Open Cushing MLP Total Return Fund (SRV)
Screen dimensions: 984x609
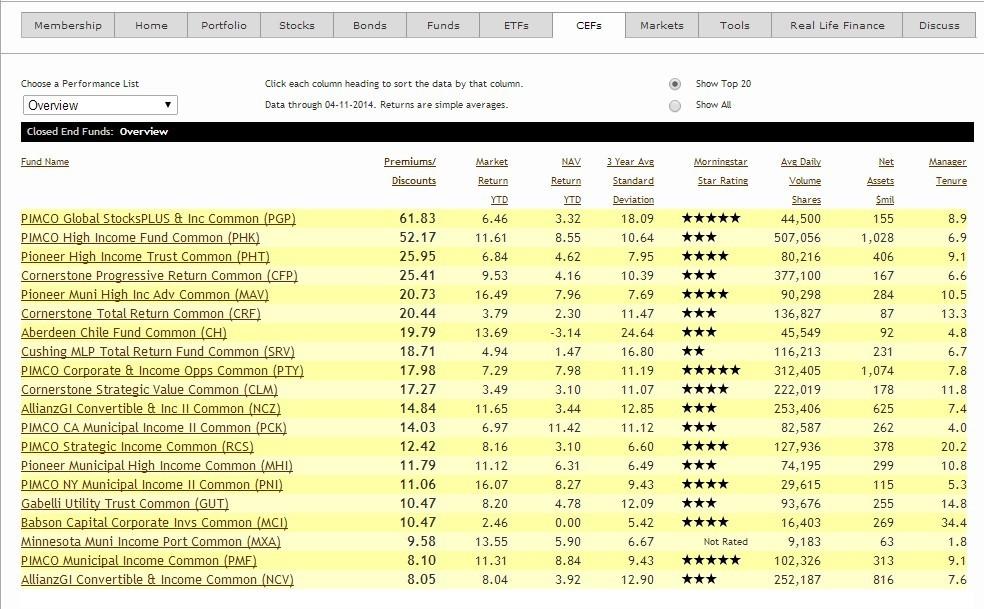(x=158, y=352)
